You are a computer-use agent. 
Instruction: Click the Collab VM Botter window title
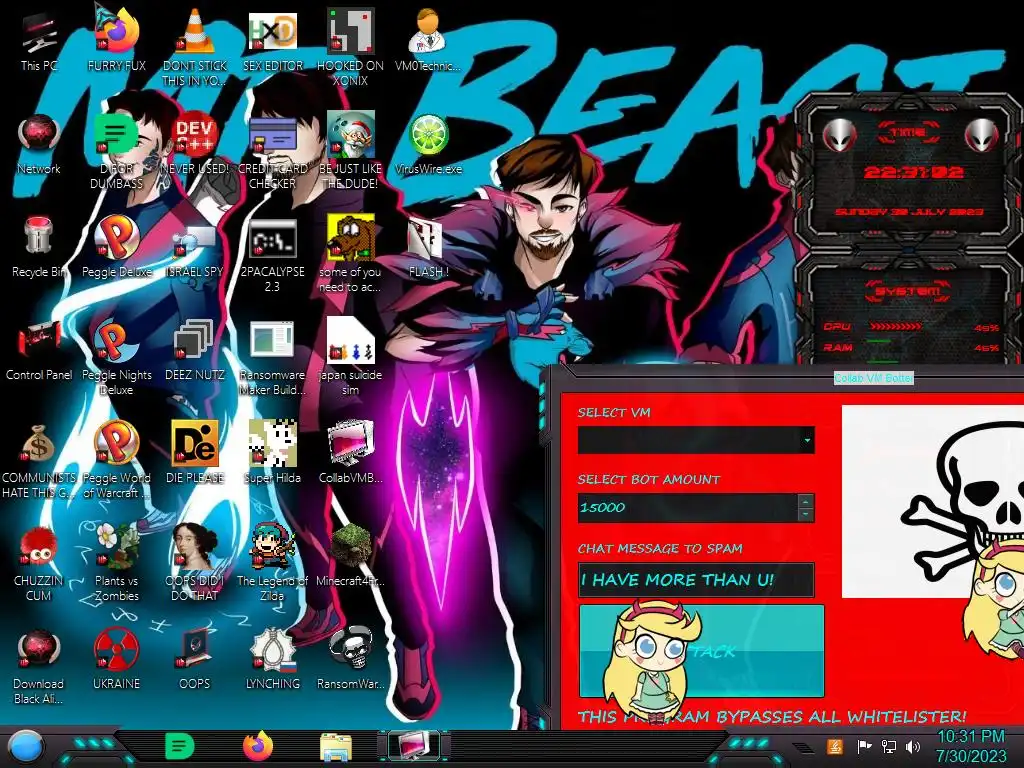(874, 377)
